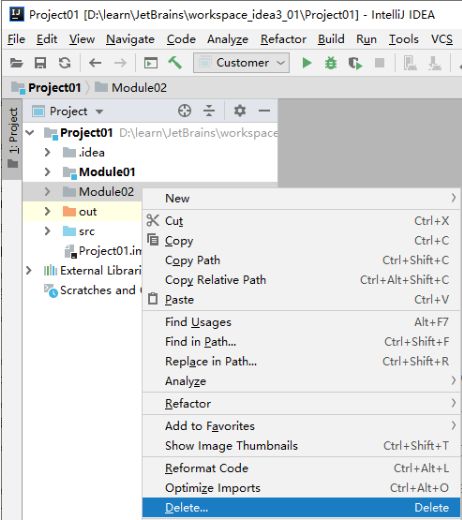Choose Replace in Path...
The image size is (462, 520).
coord(301,361)
